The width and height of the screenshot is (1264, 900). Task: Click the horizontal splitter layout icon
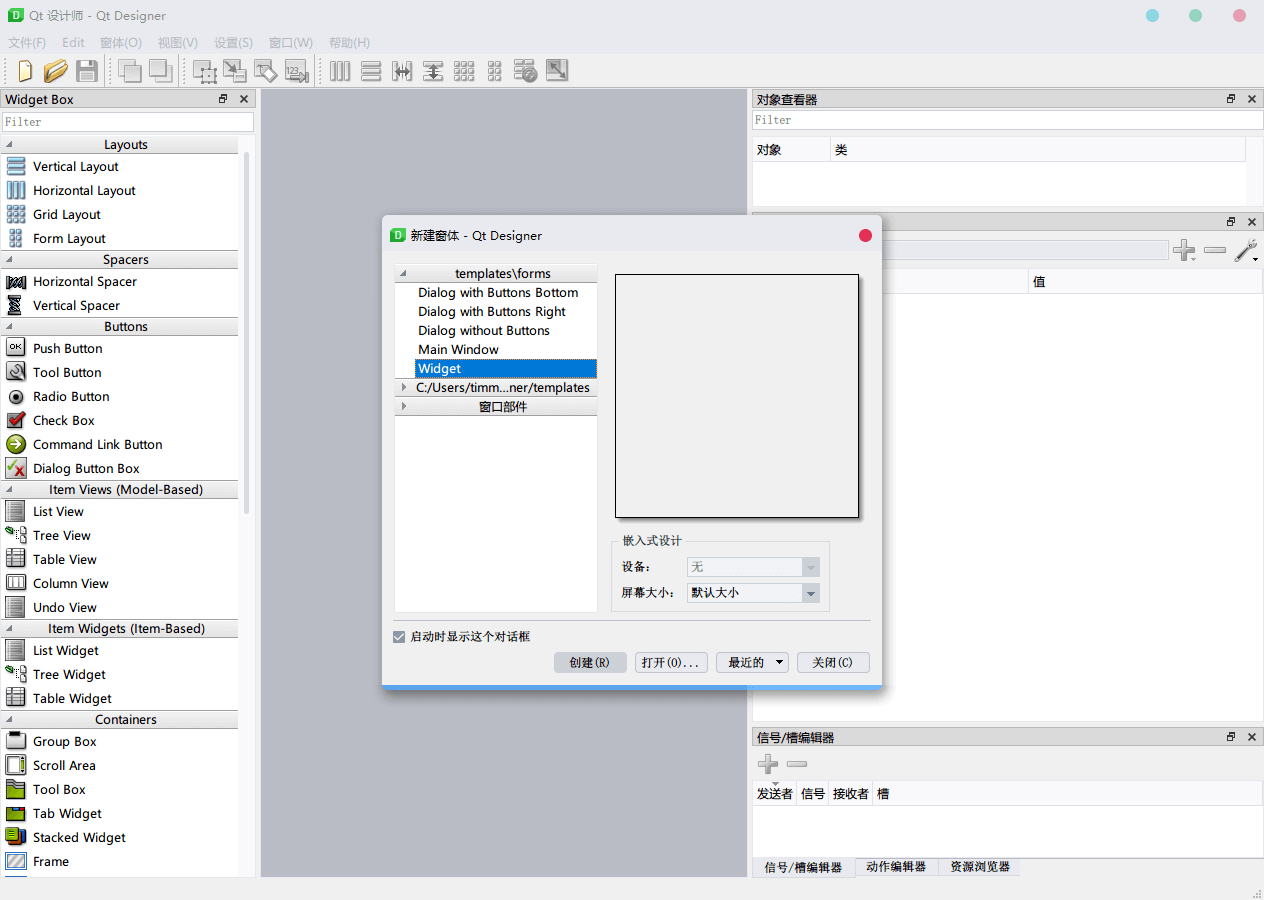(402, 71)
